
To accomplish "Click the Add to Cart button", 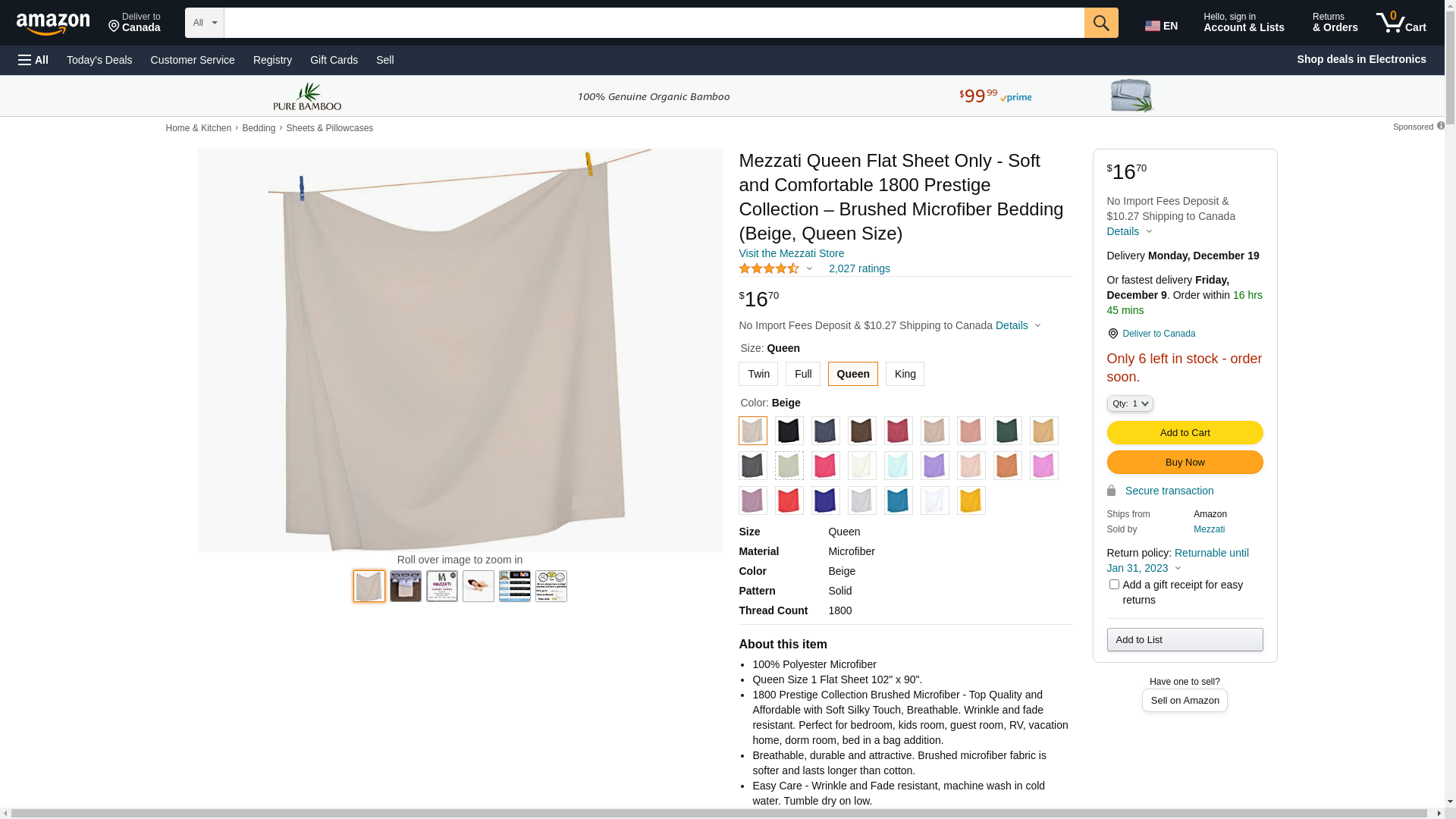I will 1185,433.
